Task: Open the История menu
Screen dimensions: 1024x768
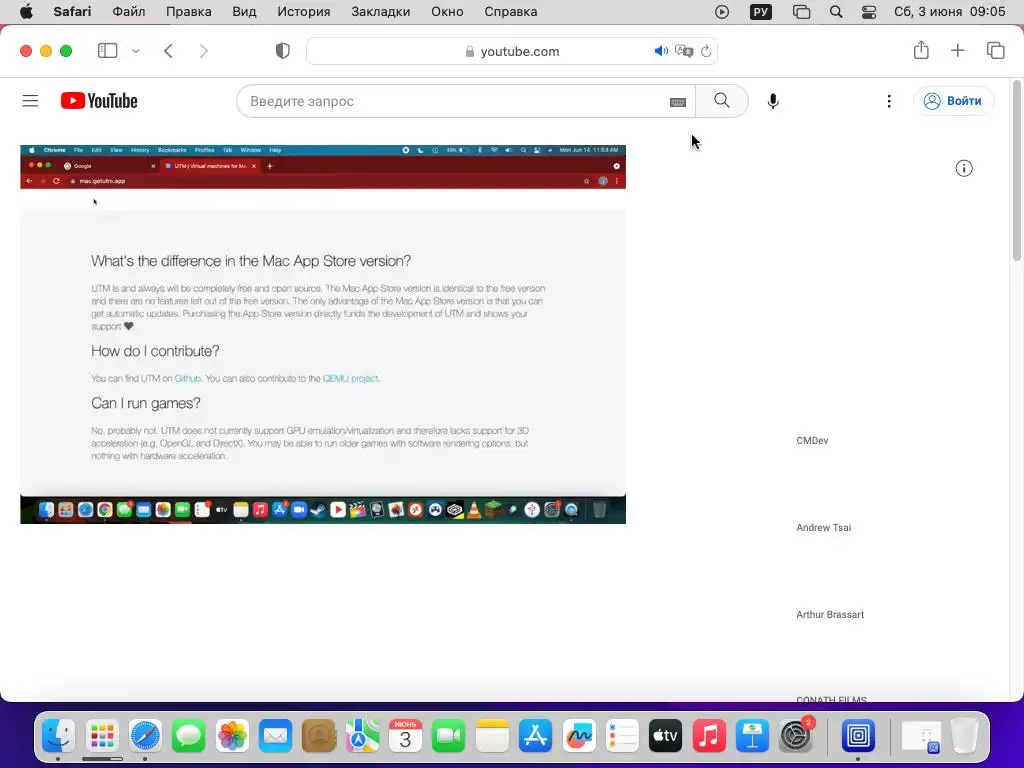Action: [x=304, y=12]
